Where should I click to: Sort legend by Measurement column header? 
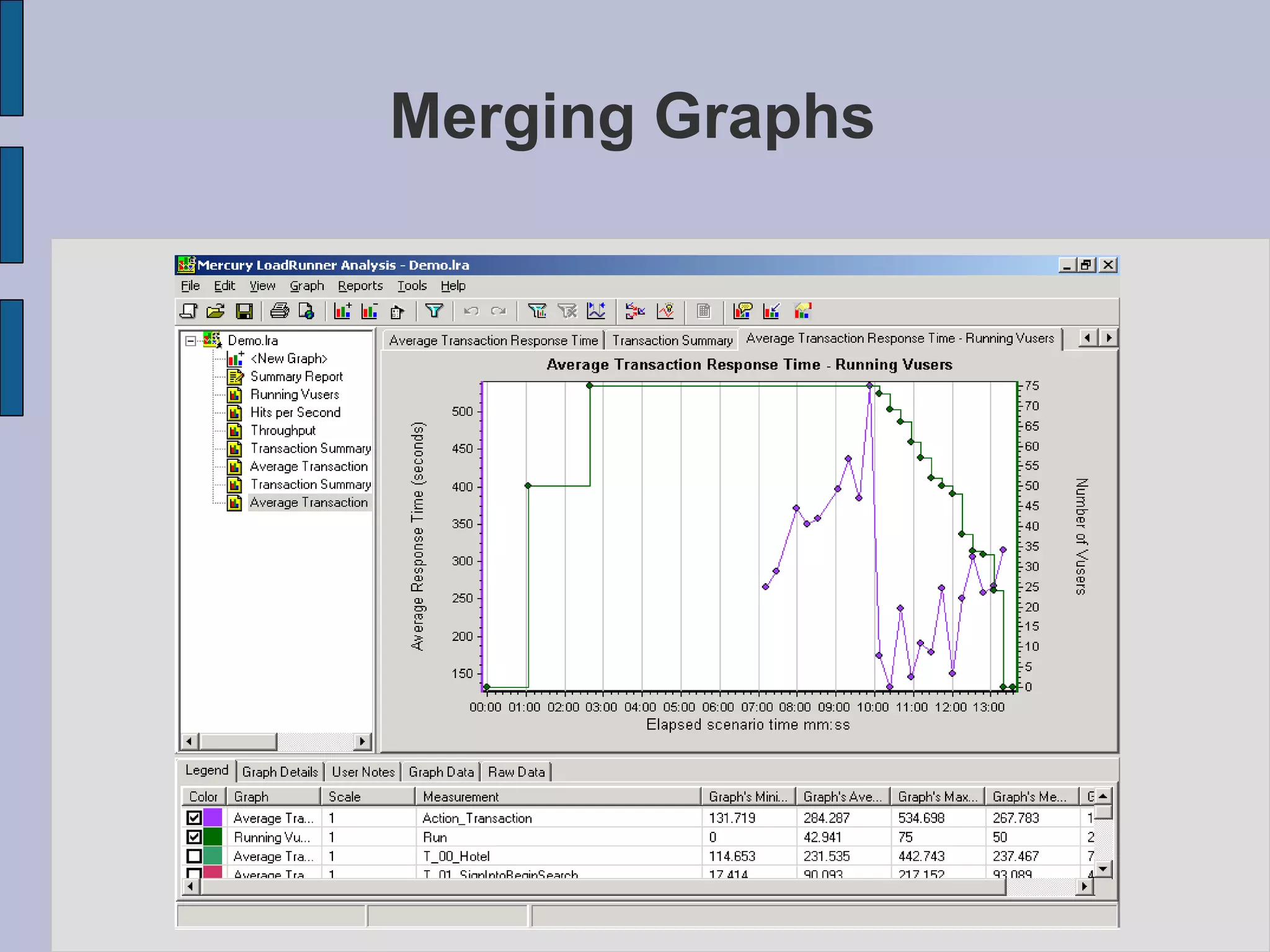[x=557, y=796]
